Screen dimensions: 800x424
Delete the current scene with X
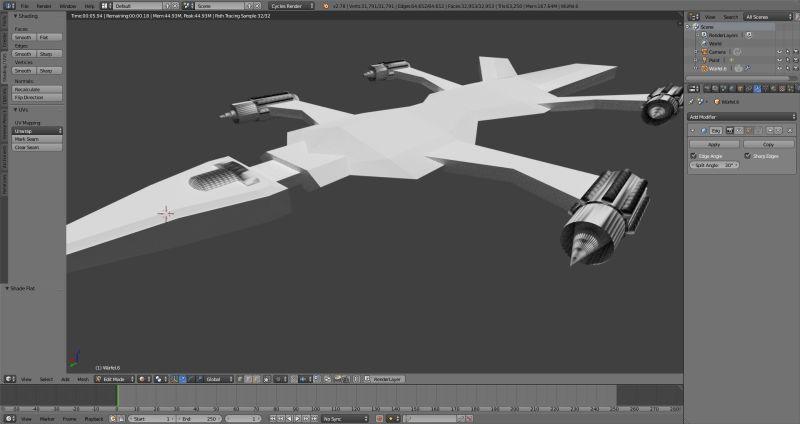click(258, 6)
